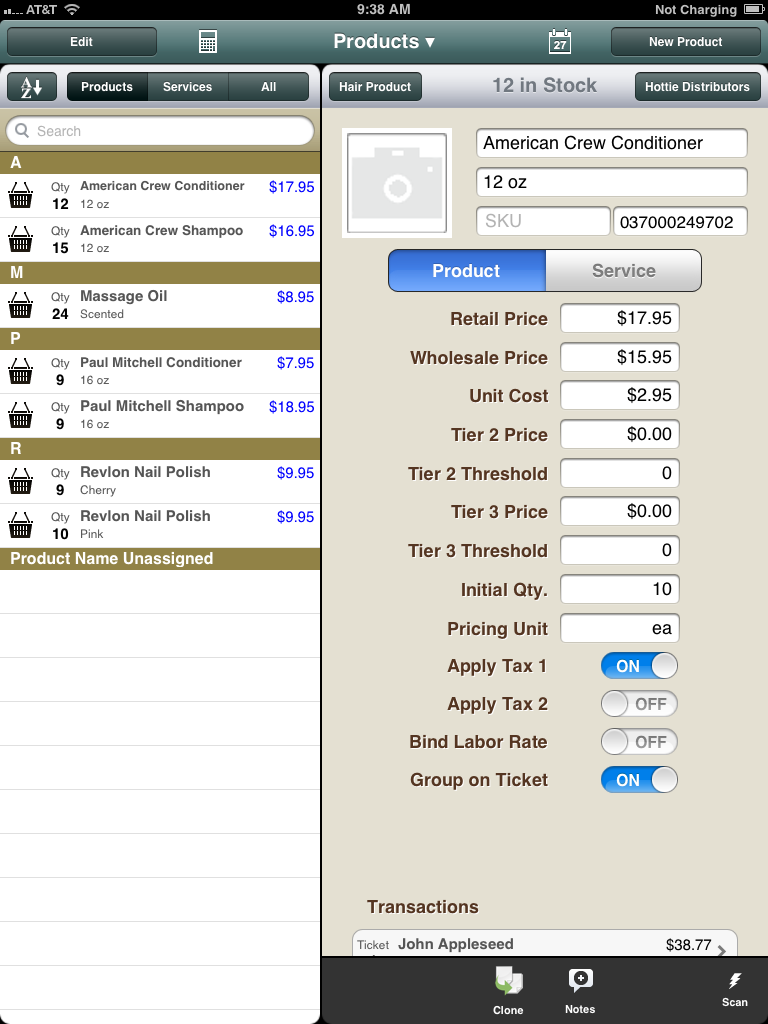Select Revlon Nail Polish Cherry row
Image resolution: width=768 pixels, height=1024 pixels.
(x=160, y=481)
